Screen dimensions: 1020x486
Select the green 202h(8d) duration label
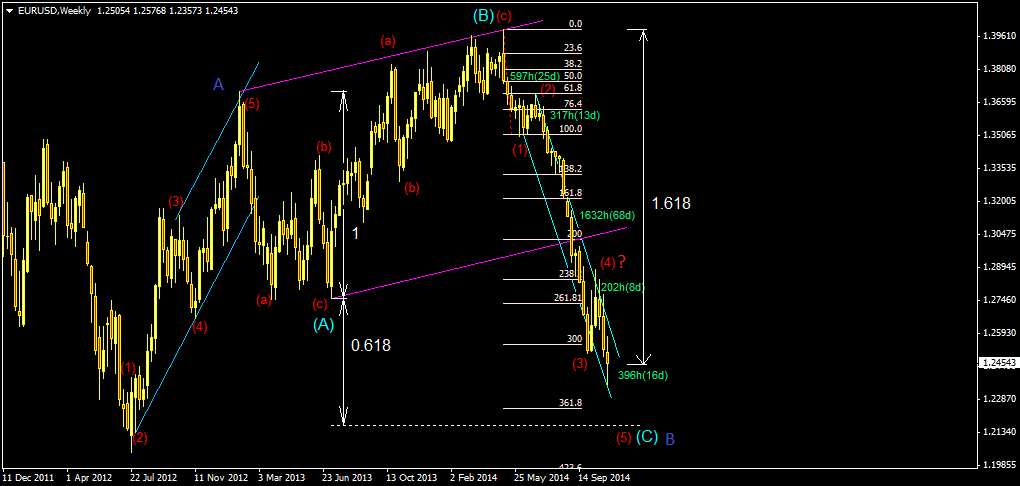[x=623, y=287]
